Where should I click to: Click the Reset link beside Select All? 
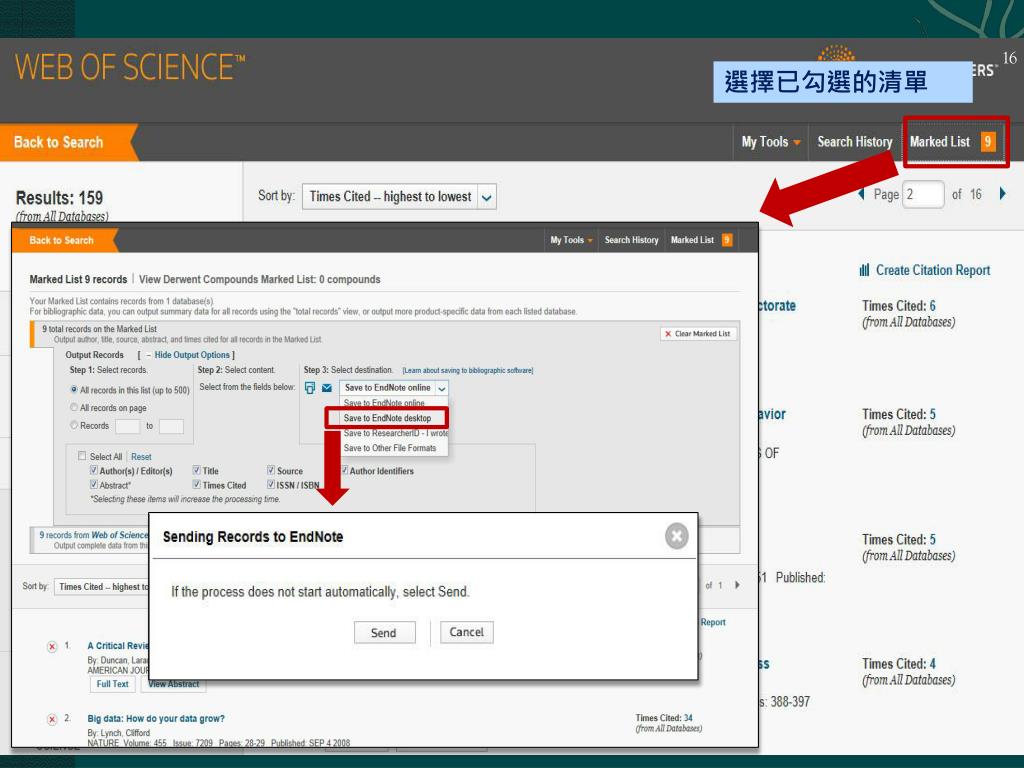141,456
